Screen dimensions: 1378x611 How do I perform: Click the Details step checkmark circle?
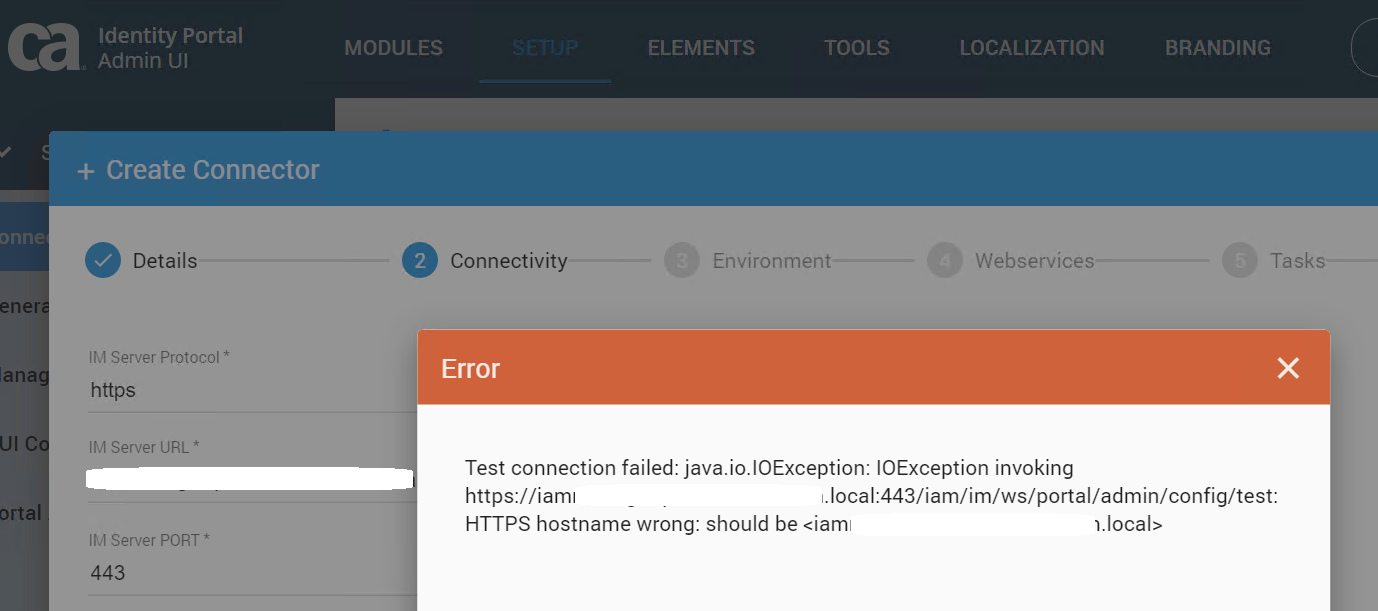pyautogui.click(x=102, y=261)
